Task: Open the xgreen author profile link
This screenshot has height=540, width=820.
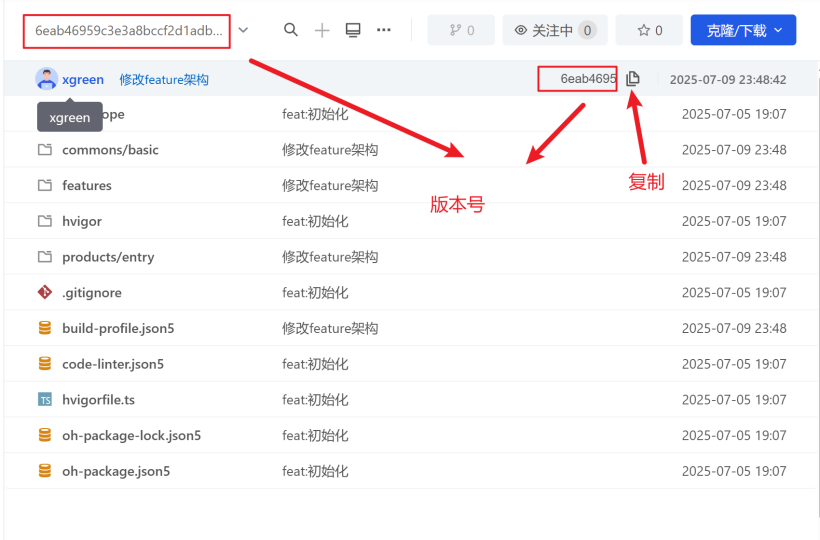Action: 83,79
